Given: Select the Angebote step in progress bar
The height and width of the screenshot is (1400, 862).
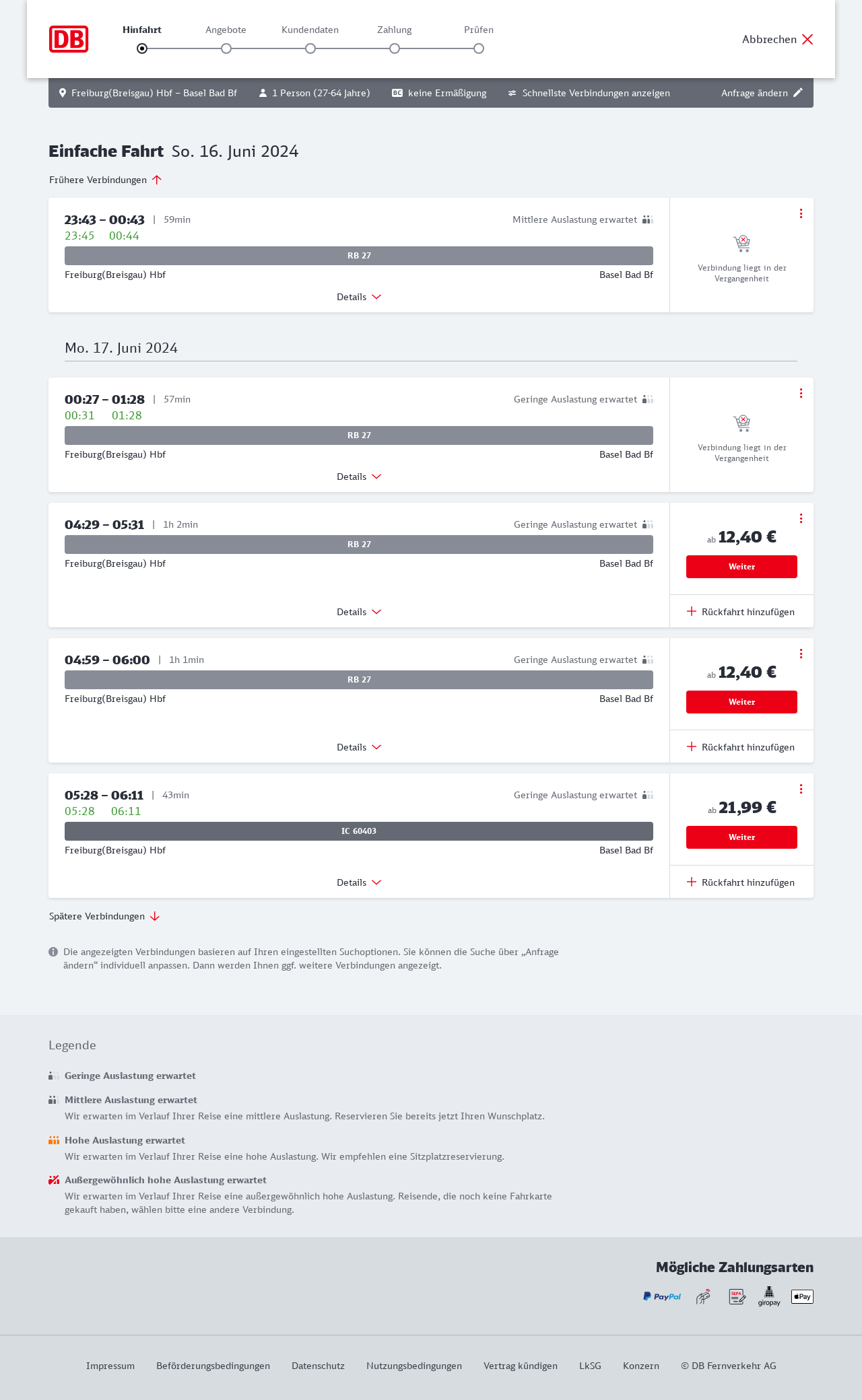Looking at the screenshot, I should click(226, 48).
